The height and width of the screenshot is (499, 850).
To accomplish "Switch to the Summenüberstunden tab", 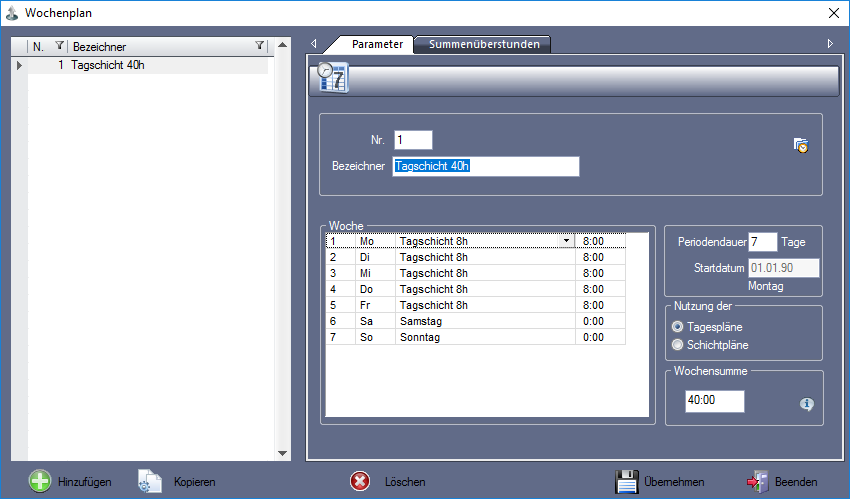I will 484,44.
